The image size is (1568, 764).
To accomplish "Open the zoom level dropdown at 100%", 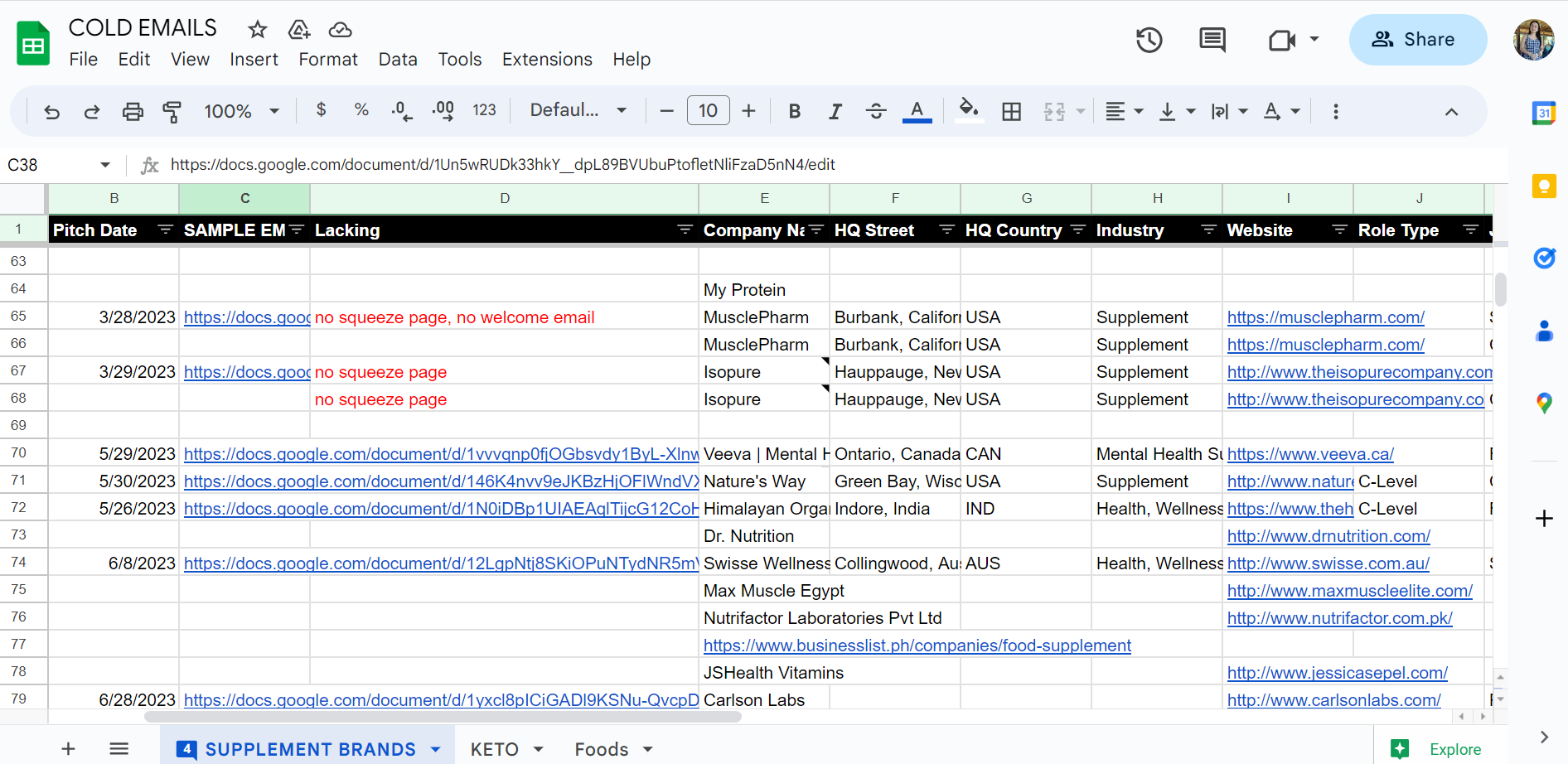I will pyautogui.click(x=242, y=111).
